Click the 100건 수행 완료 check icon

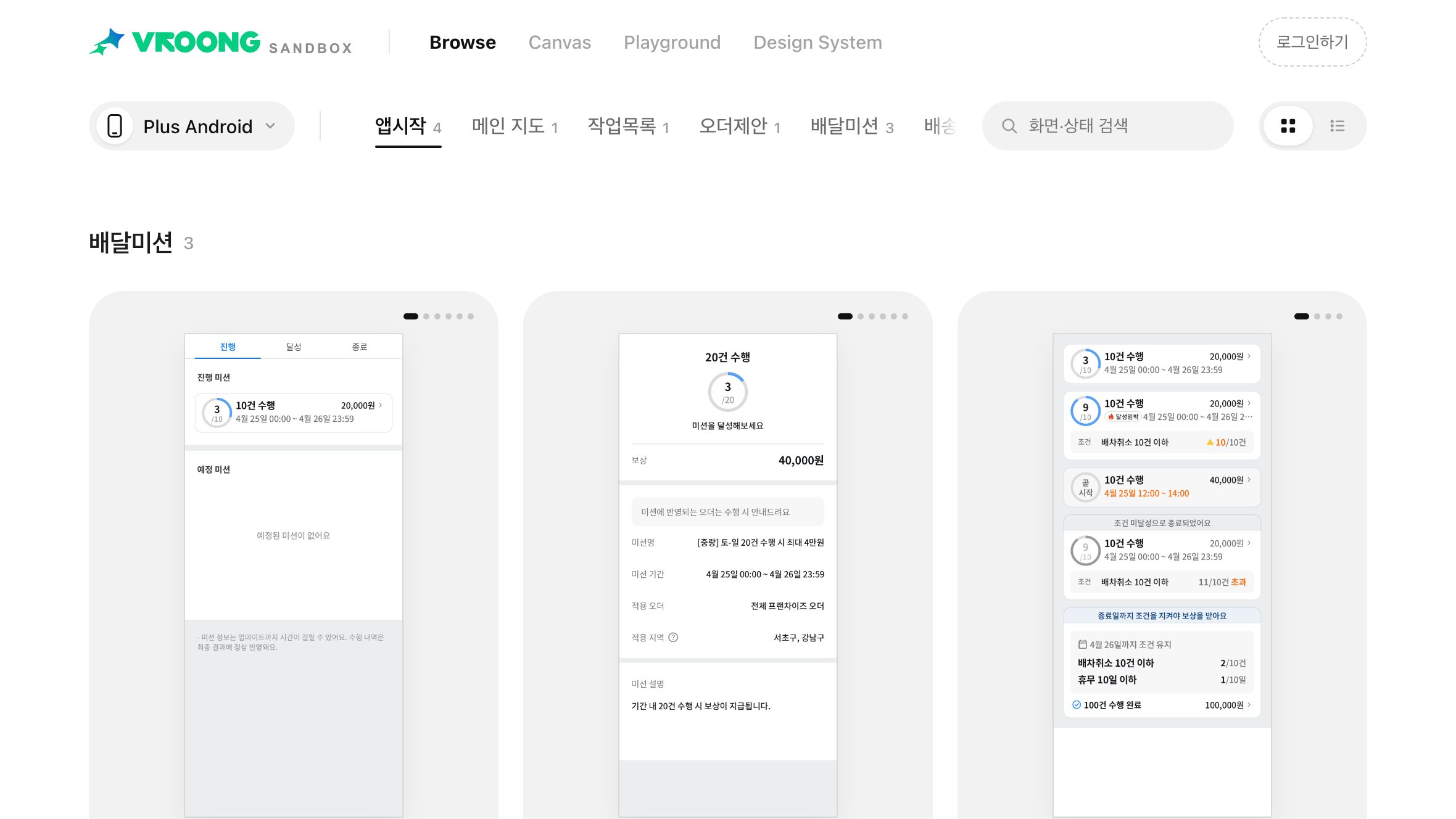[x=1077, y=705]
